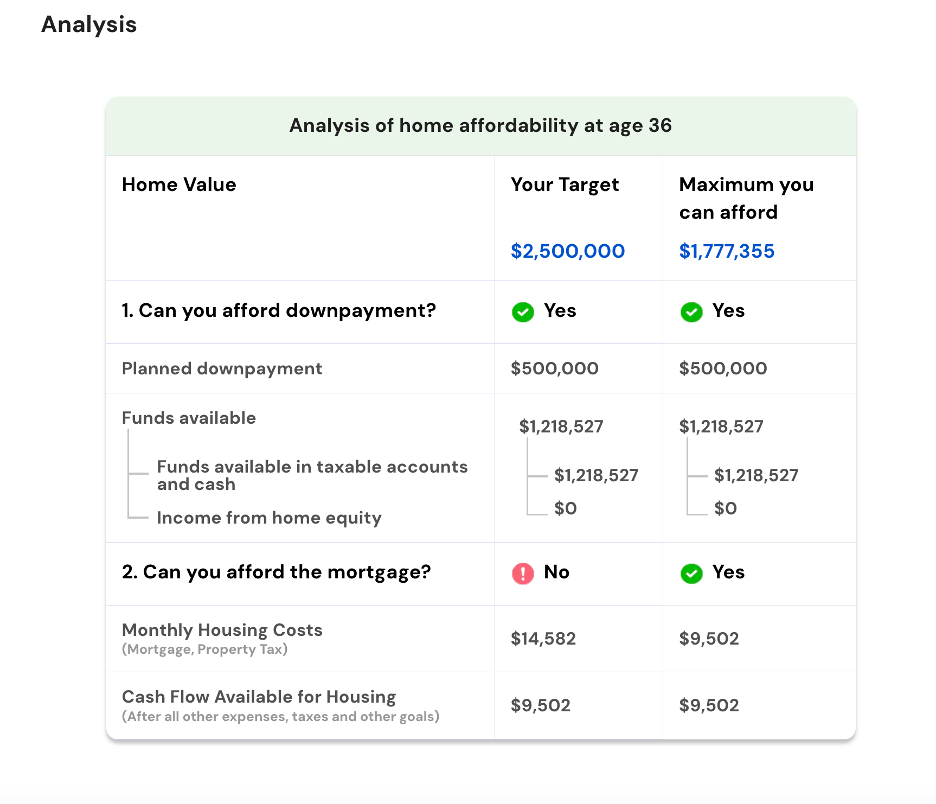Click the Your Target column header
The image size is (936, 804).
[x=565, y=185]
